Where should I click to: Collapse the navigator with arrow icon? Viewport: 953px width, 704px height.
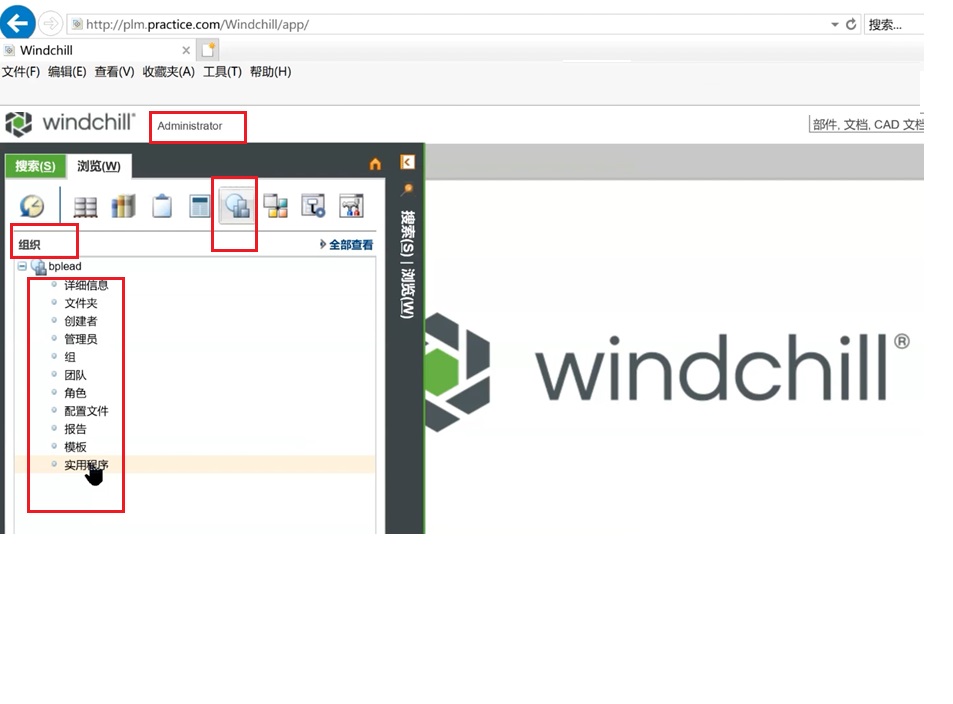pos(407,162)
